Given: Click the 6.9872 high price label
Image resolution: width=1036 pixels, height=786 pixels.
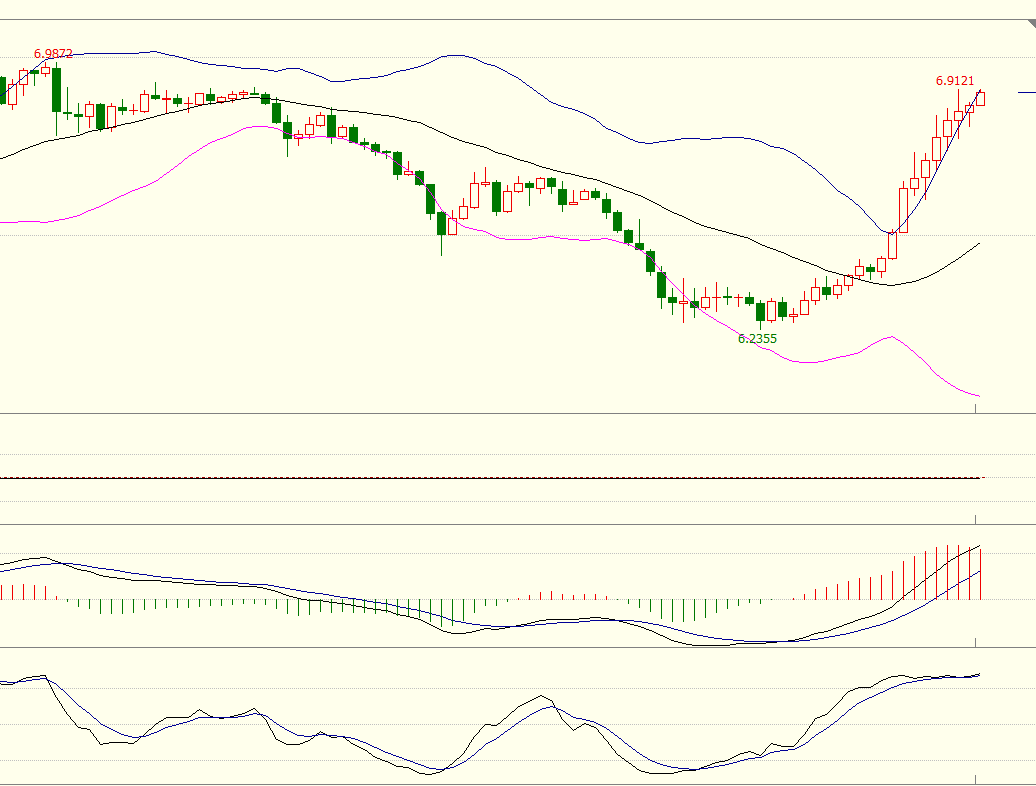Looking at the screenshot, I should click(54, 54).
